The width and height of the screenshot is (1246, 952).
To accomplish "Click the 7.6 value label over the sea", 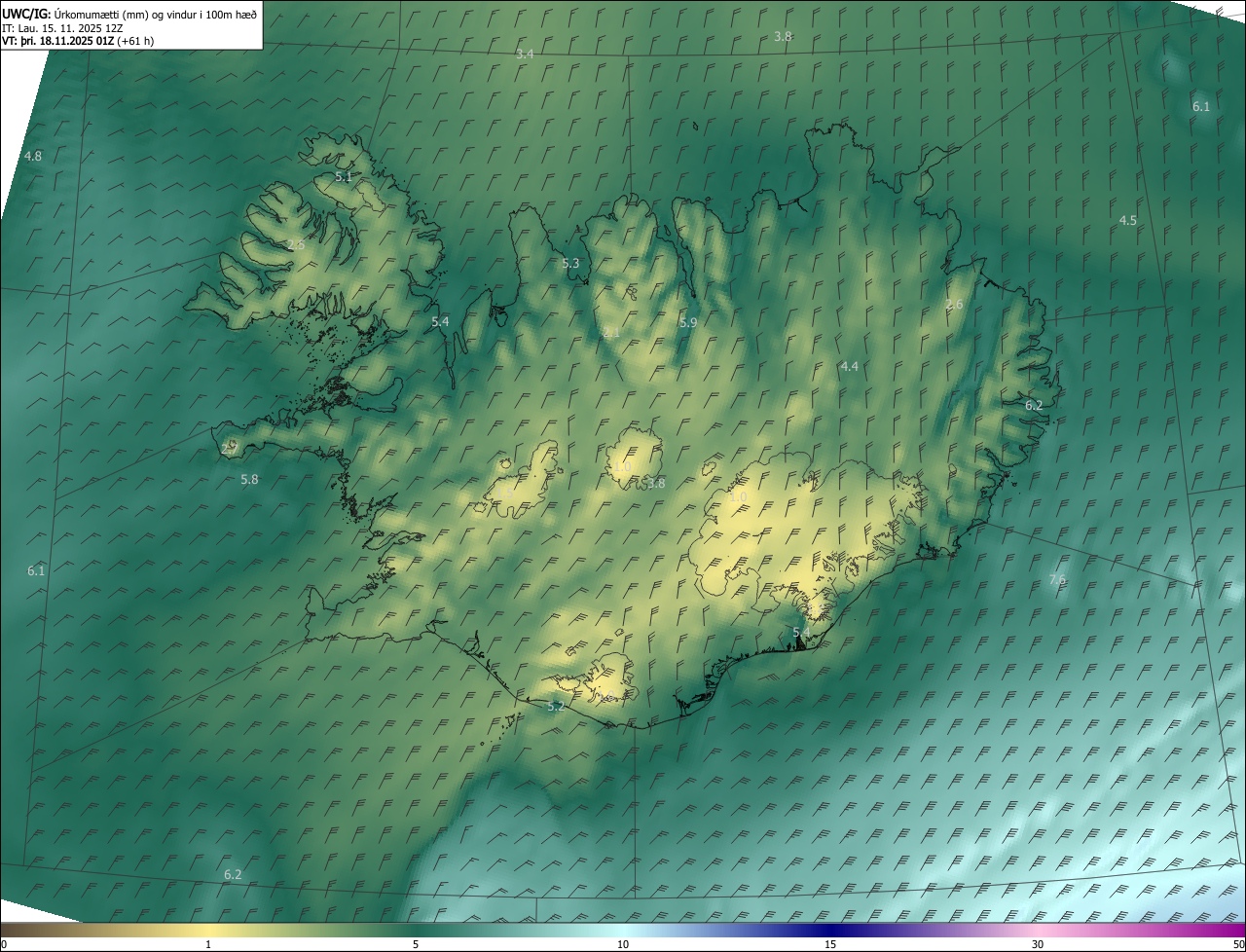I will coord(1057,580).
